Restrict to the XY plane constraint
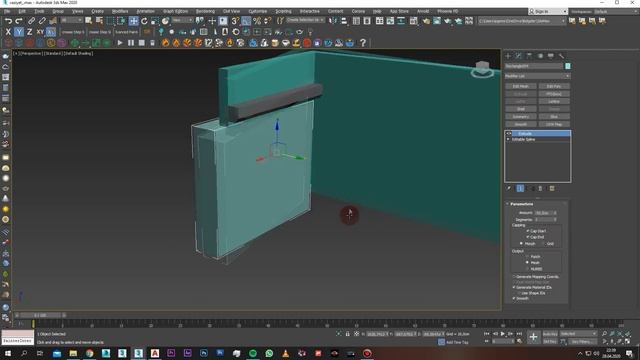This screenshot has width=640, height=360. click(40, 32)
